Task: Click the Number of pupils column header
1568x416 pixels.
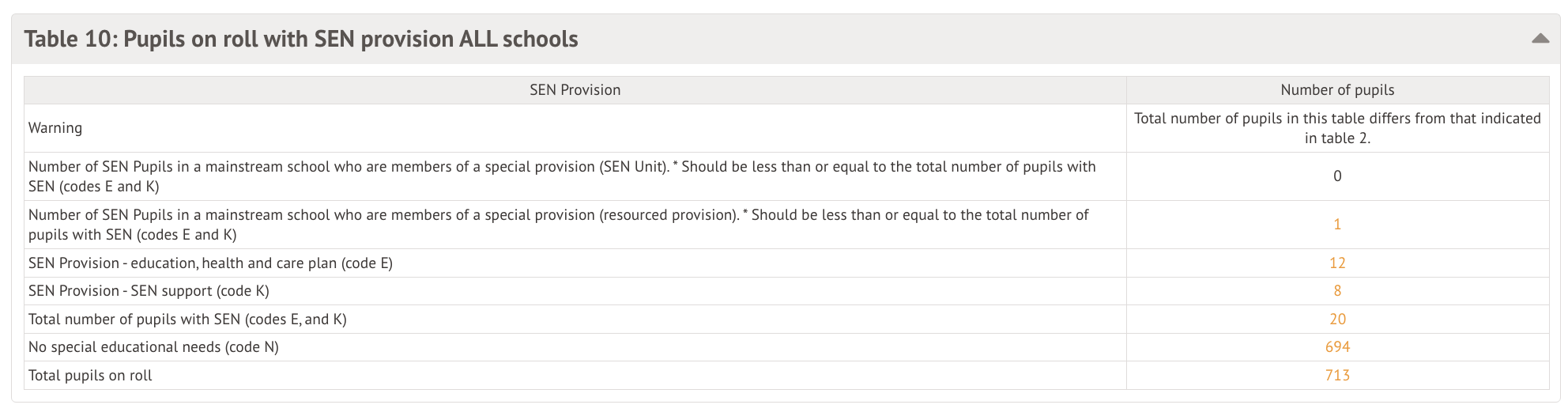Action: [x=1337, y=90]
